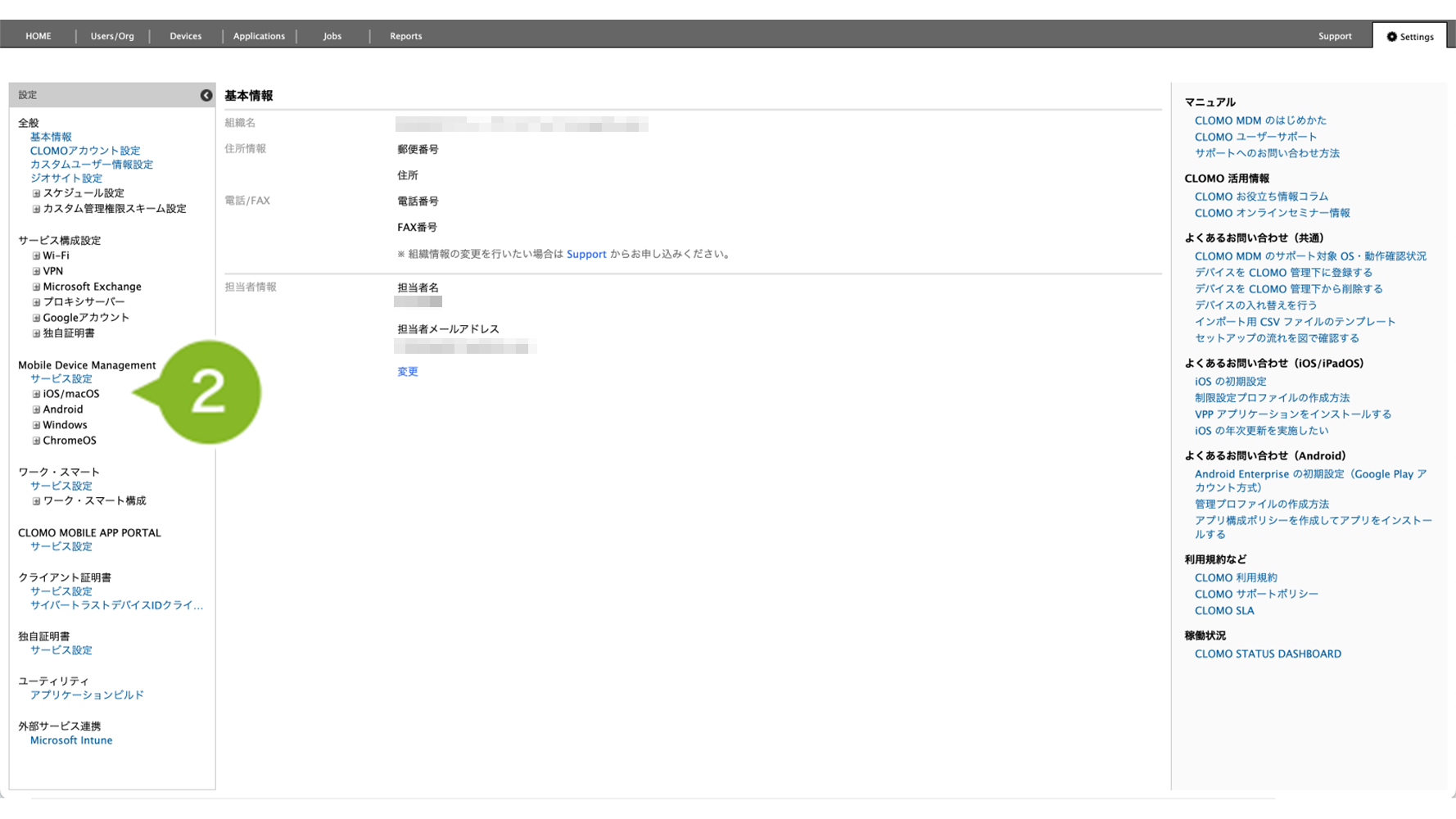Open アプリケーションビルド utility link

(87, 695)
